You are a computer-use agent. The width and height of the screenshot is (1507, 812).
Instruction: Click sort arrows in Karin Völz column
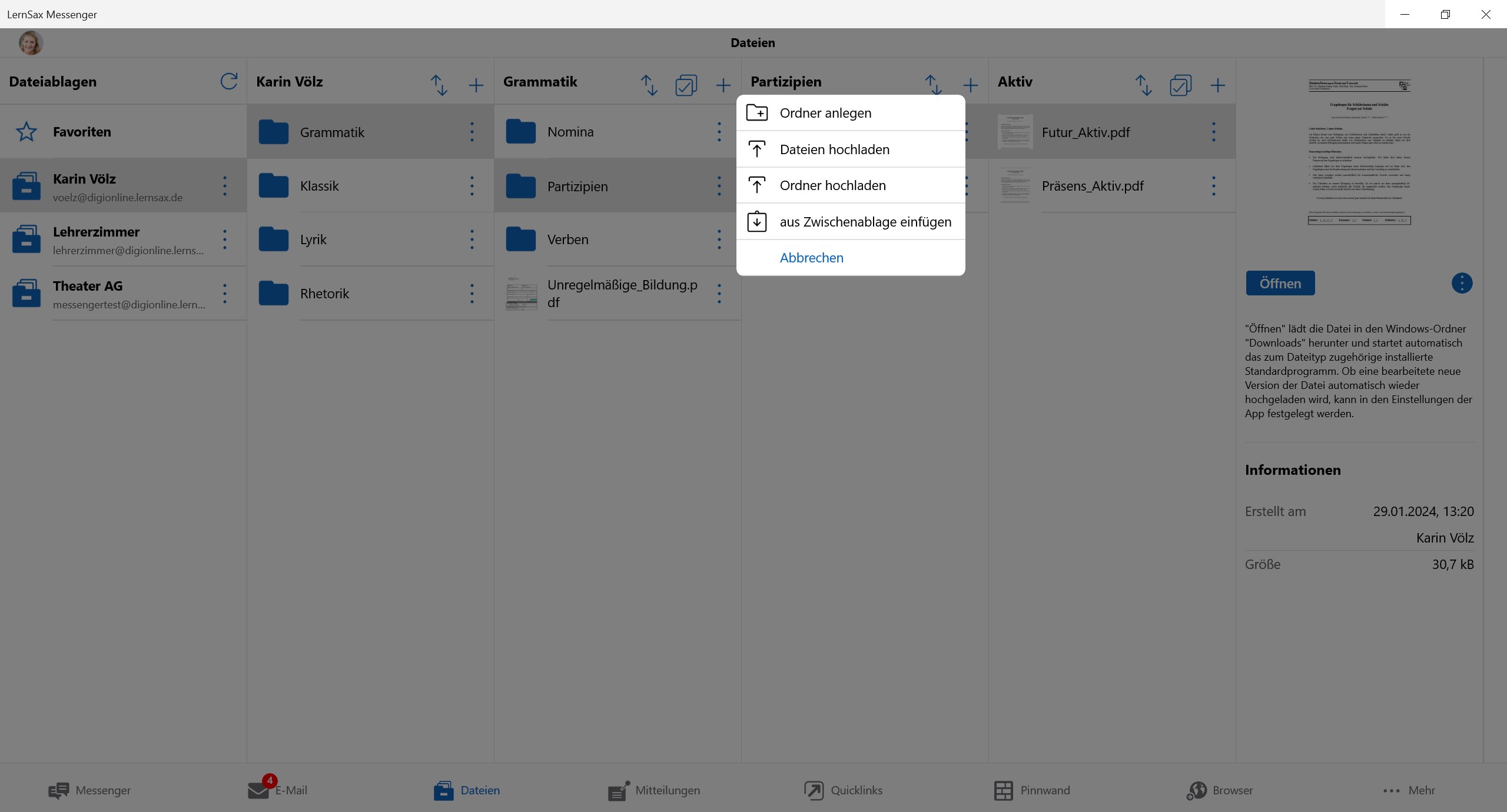pyautogui.click(x=439, y=85)
